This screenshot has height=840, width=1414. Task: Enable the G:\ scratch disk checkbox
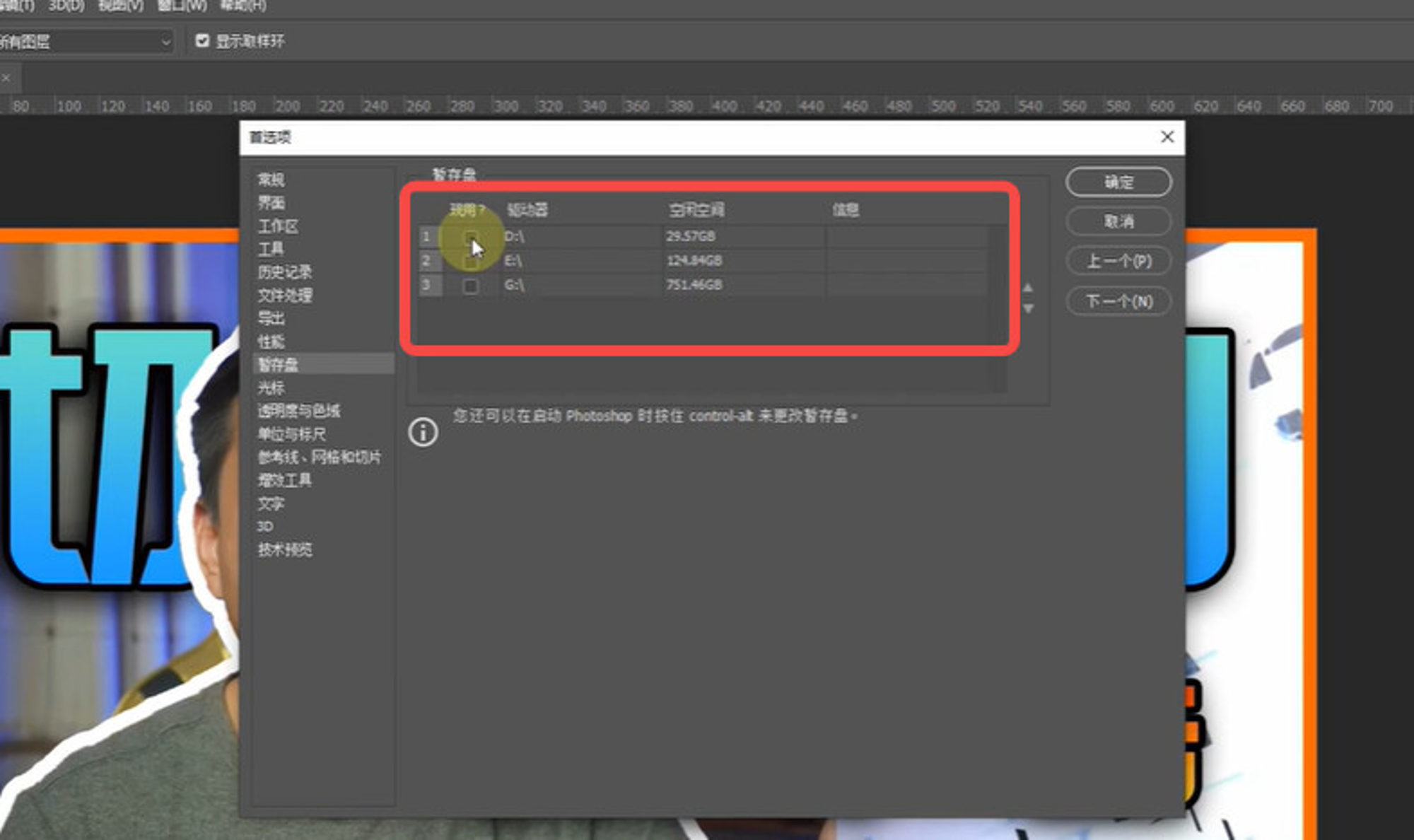[471, 286]
